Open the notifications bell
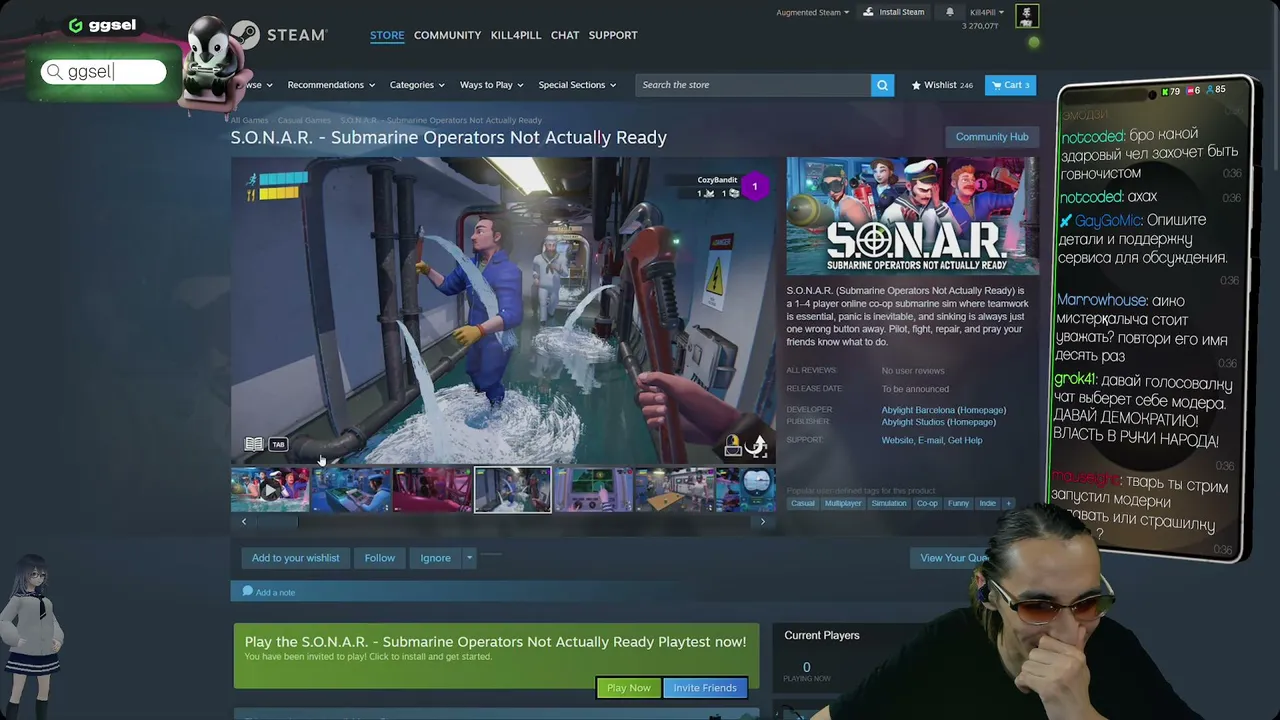 [x=950, y=12]
